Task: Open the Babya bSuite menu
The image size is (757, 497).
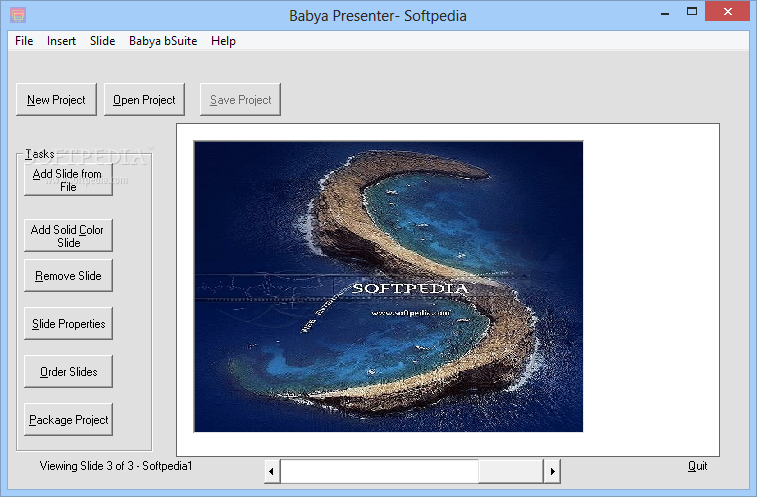Action: click(163, 41)
